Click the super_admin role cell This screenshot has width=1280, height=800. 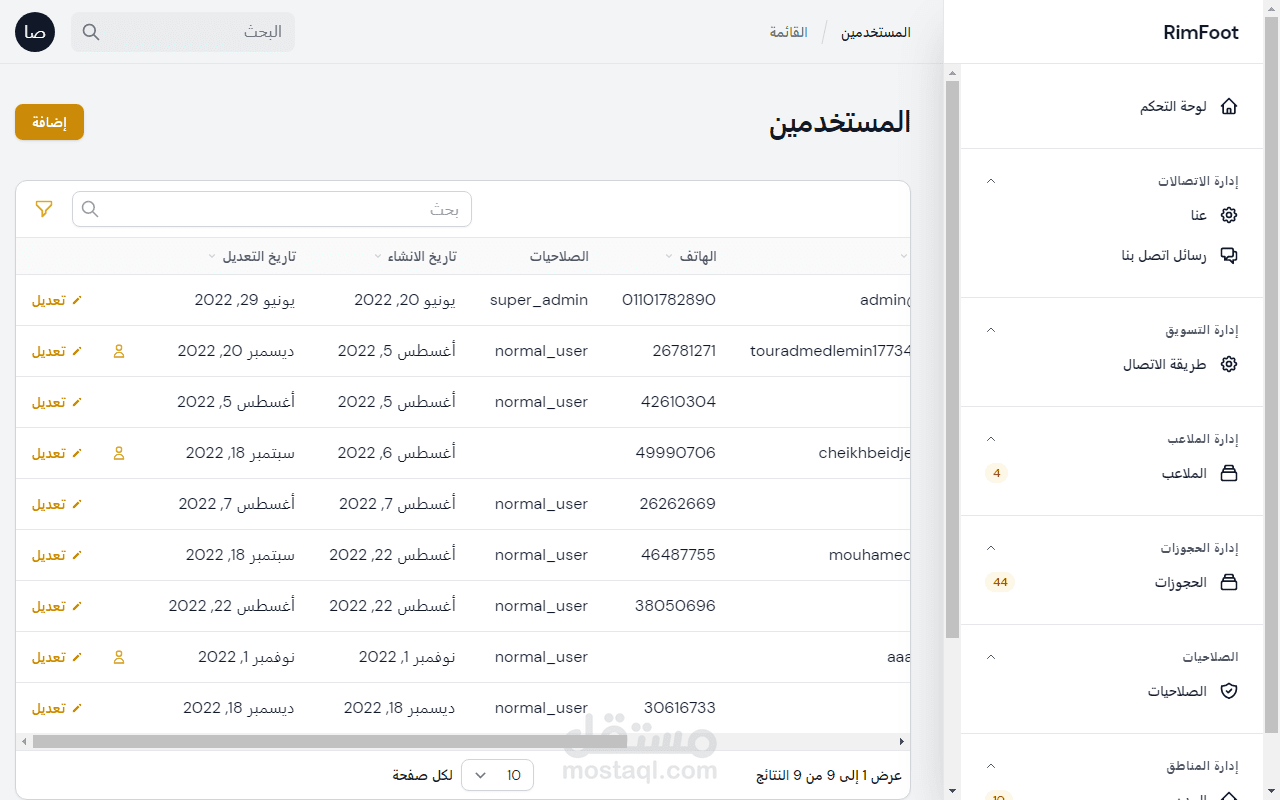pos(539,300)
